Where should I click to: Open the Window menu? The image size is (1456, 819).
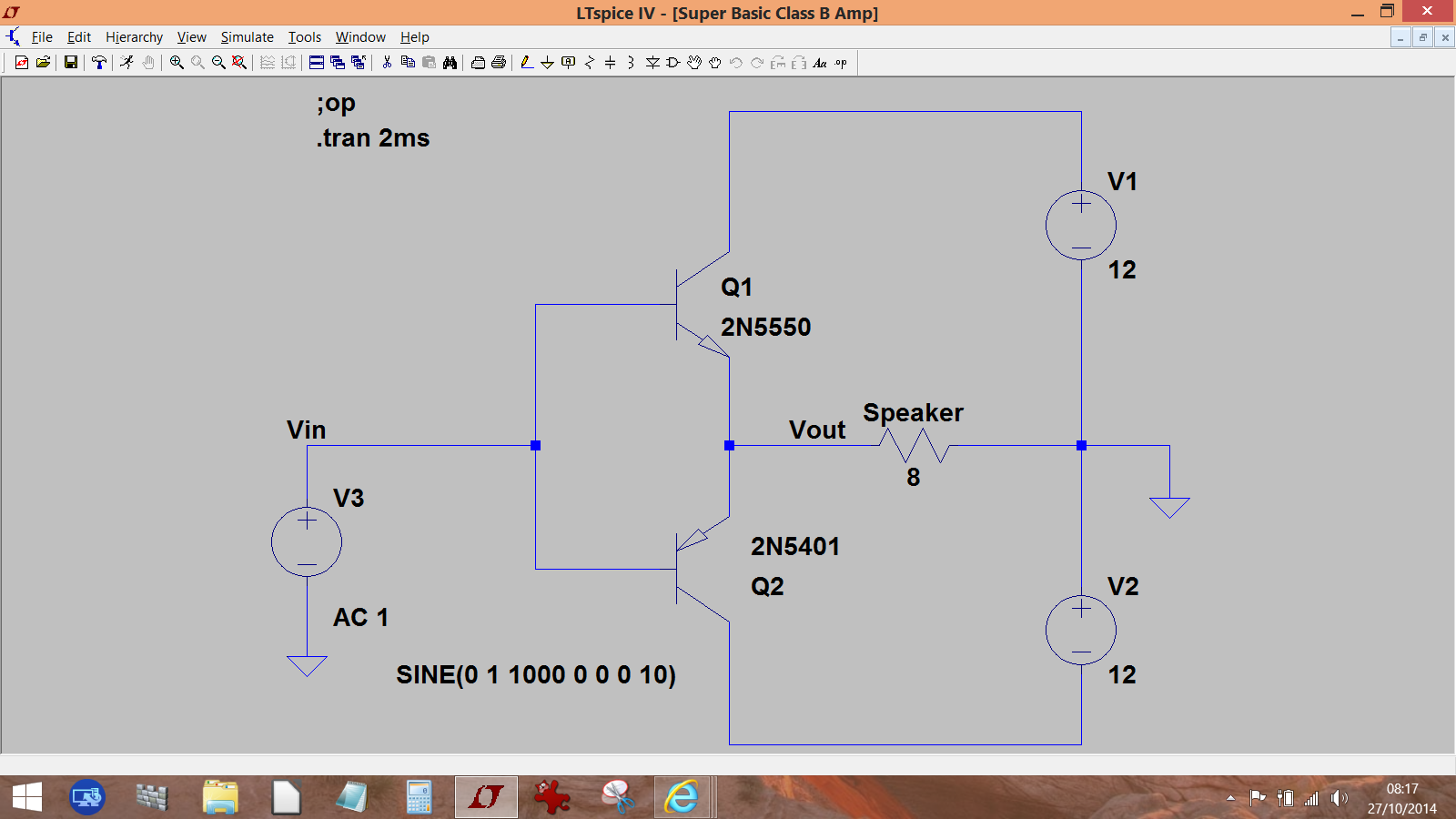point(360,37)
